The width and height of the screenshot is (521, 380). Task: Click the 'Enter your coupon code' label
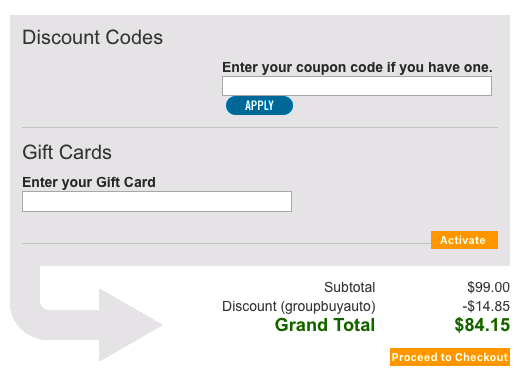point(357,67)
